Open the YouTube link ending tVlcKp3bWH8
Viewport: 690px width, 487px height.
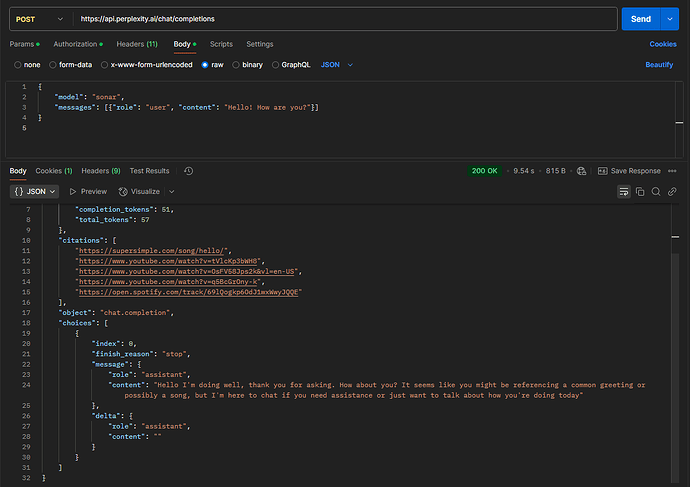point(169,261)
